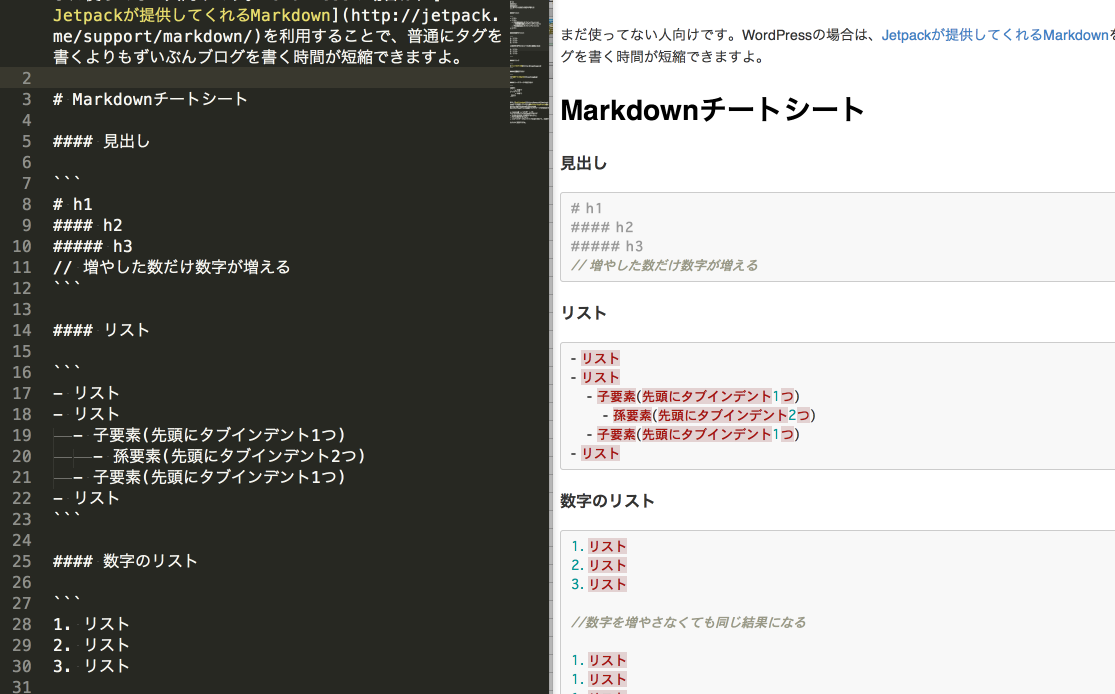Screen dimensions: 1115x694
Task: Click '#### h2' in the preview code block
Action: (602, 228)
